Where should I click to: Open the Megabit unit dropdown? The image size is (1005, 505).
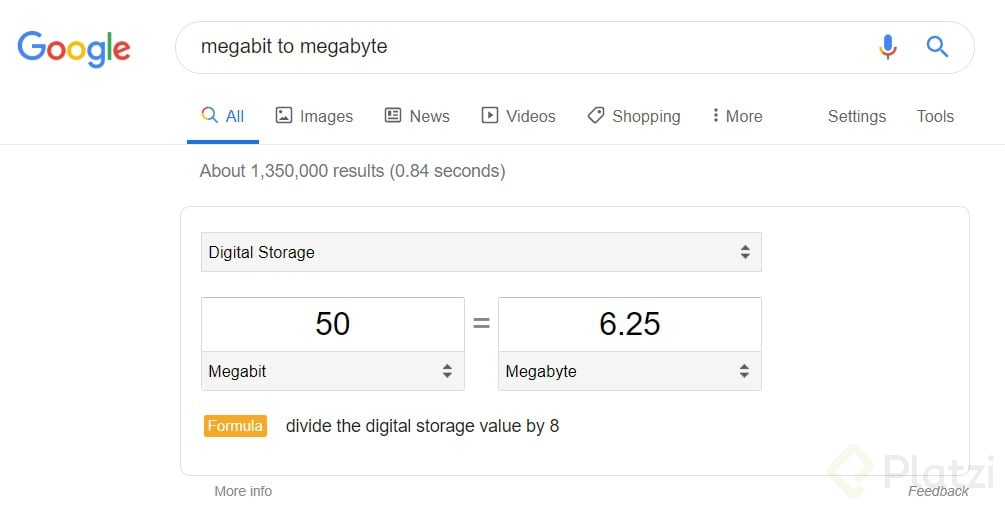pos(333,371)
